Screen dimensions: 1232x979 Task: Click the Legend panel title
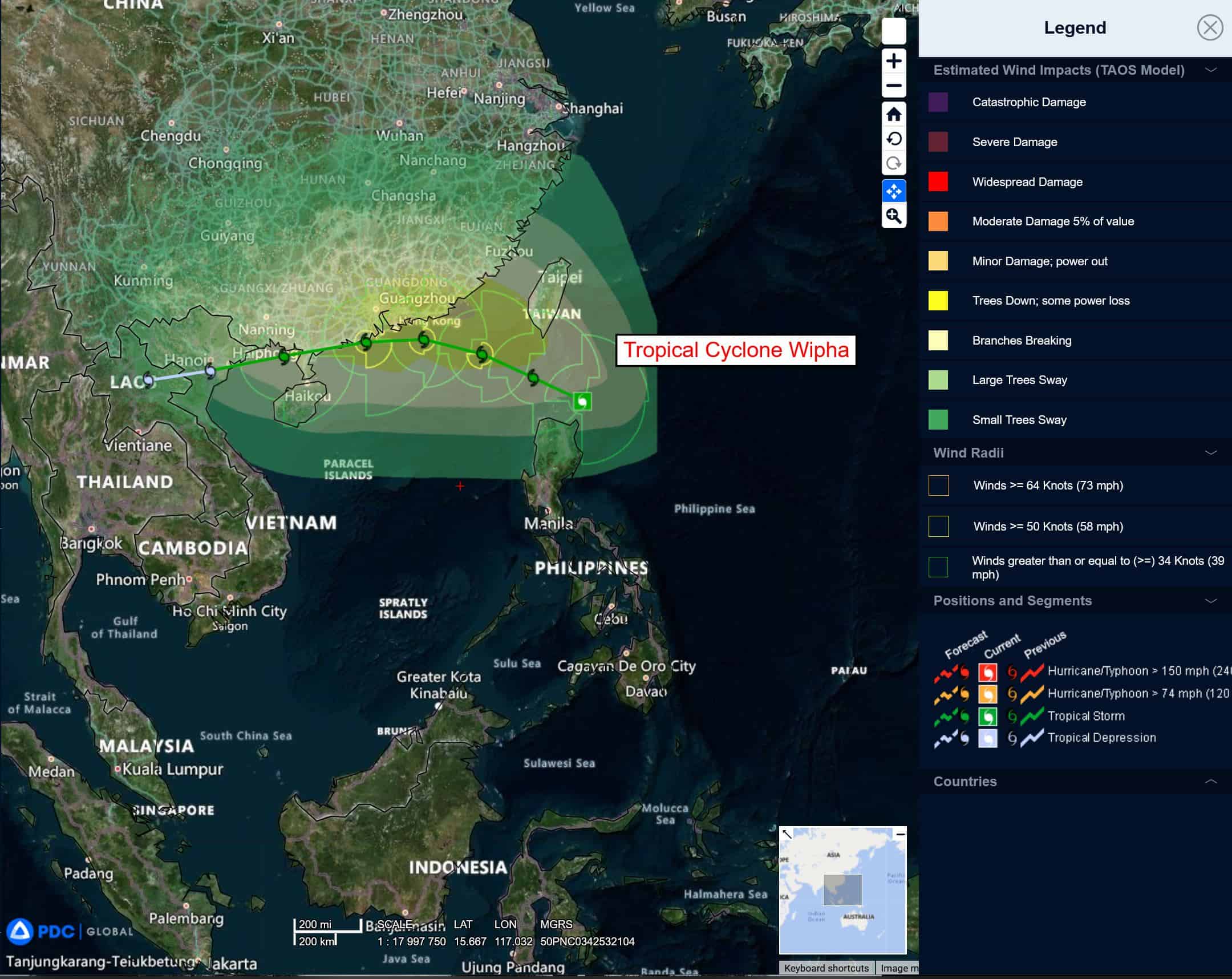click(x=1075, y=27)
